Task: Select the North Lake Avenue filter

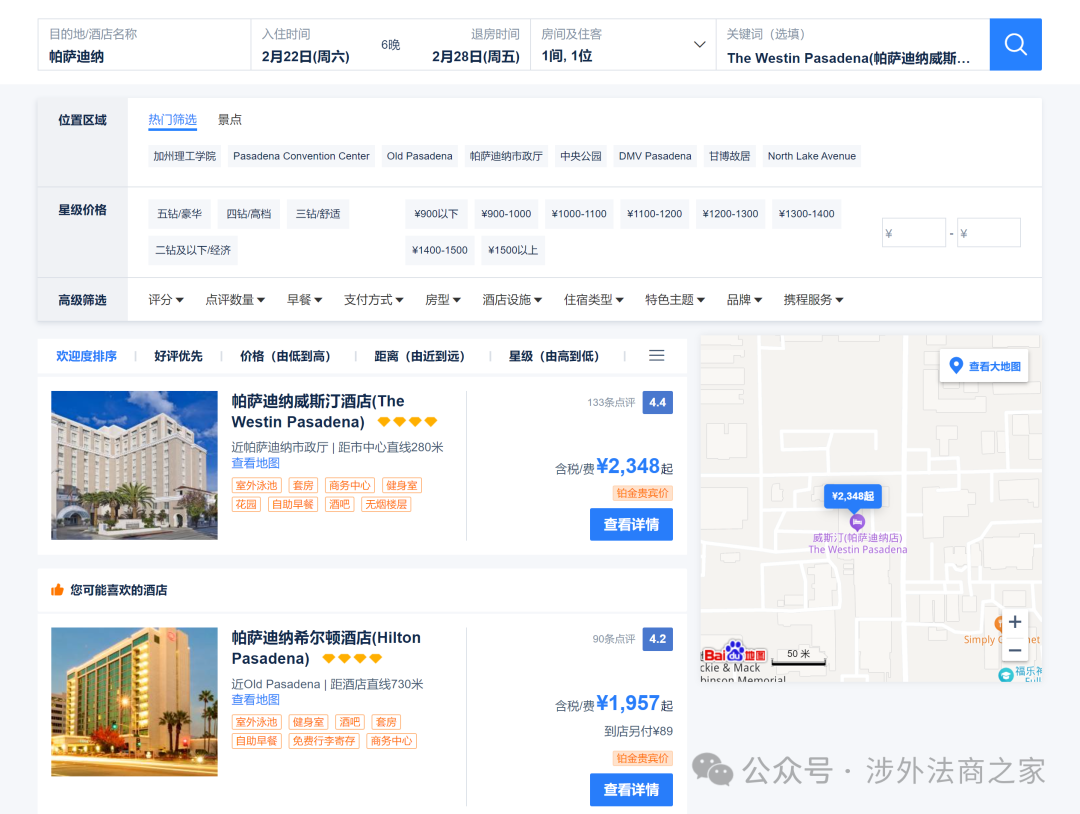Action: coord(812,156)
